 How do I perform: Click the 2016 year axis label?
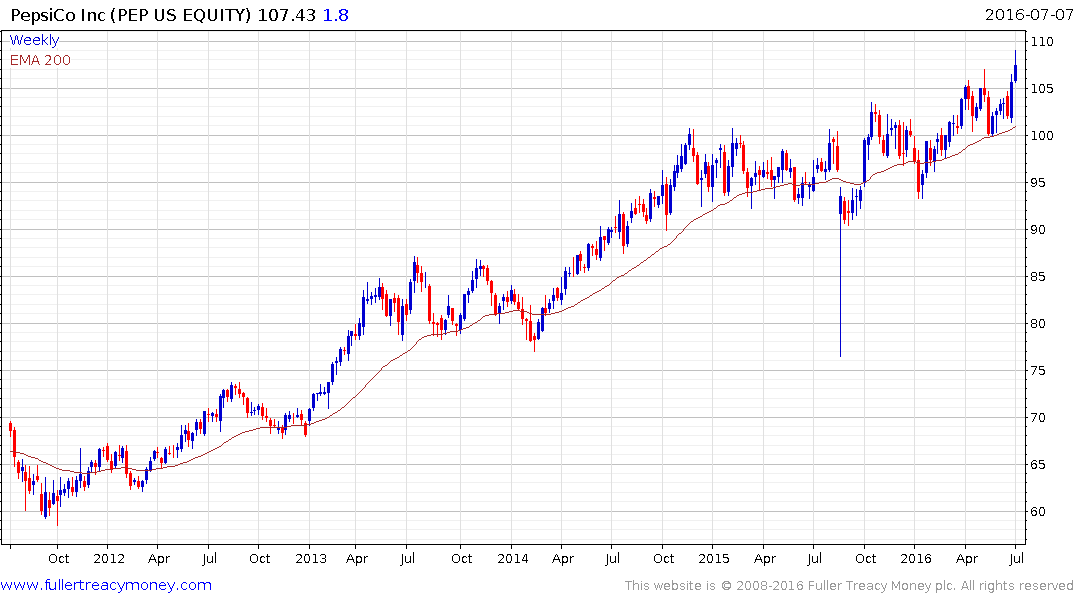(x=916, y=558)
